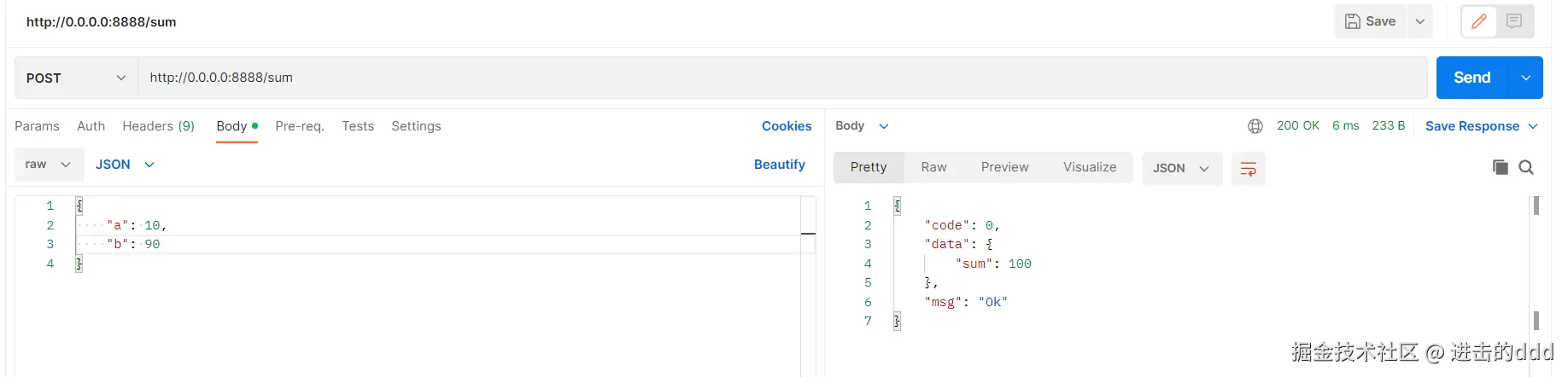Click the Beautify link
The height and width of the screenshot is (377, 1568).
[x=779, y=165]
